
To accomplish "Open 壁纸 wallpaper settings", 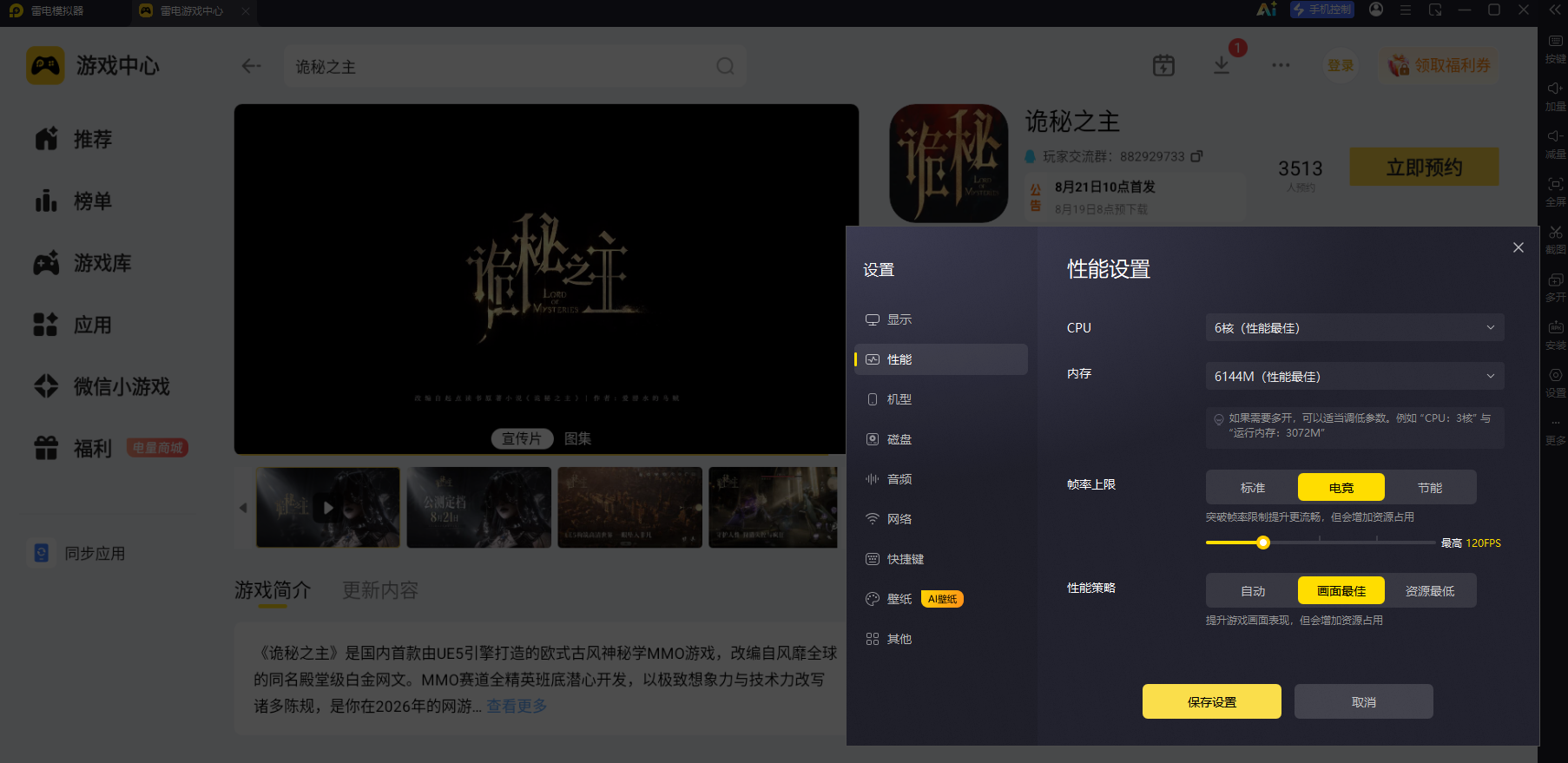I will (x=941, y=599).
